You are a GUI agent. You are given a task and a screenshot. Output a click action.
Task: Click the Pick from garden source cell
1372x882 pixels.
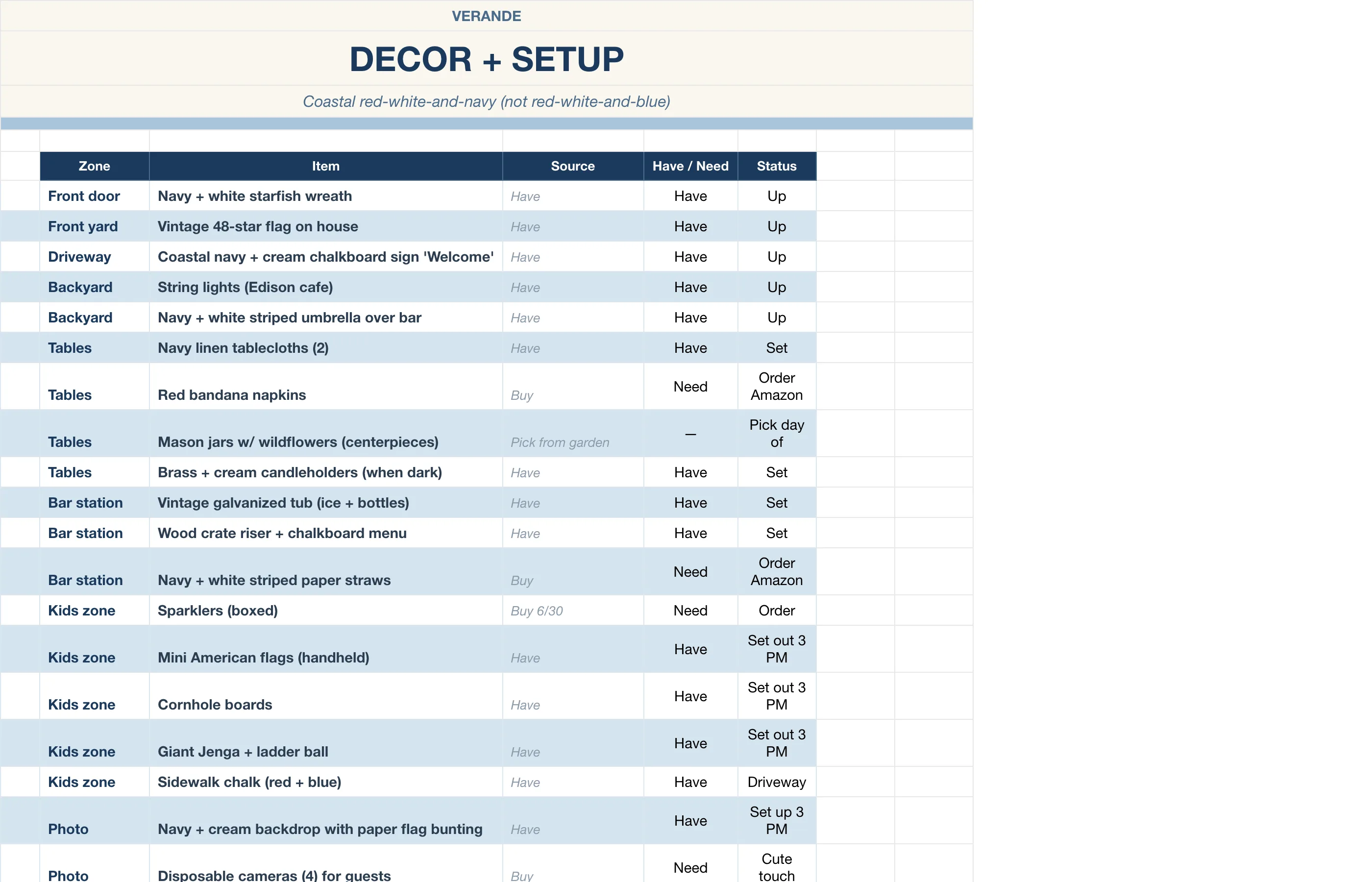tap(573, 434)
